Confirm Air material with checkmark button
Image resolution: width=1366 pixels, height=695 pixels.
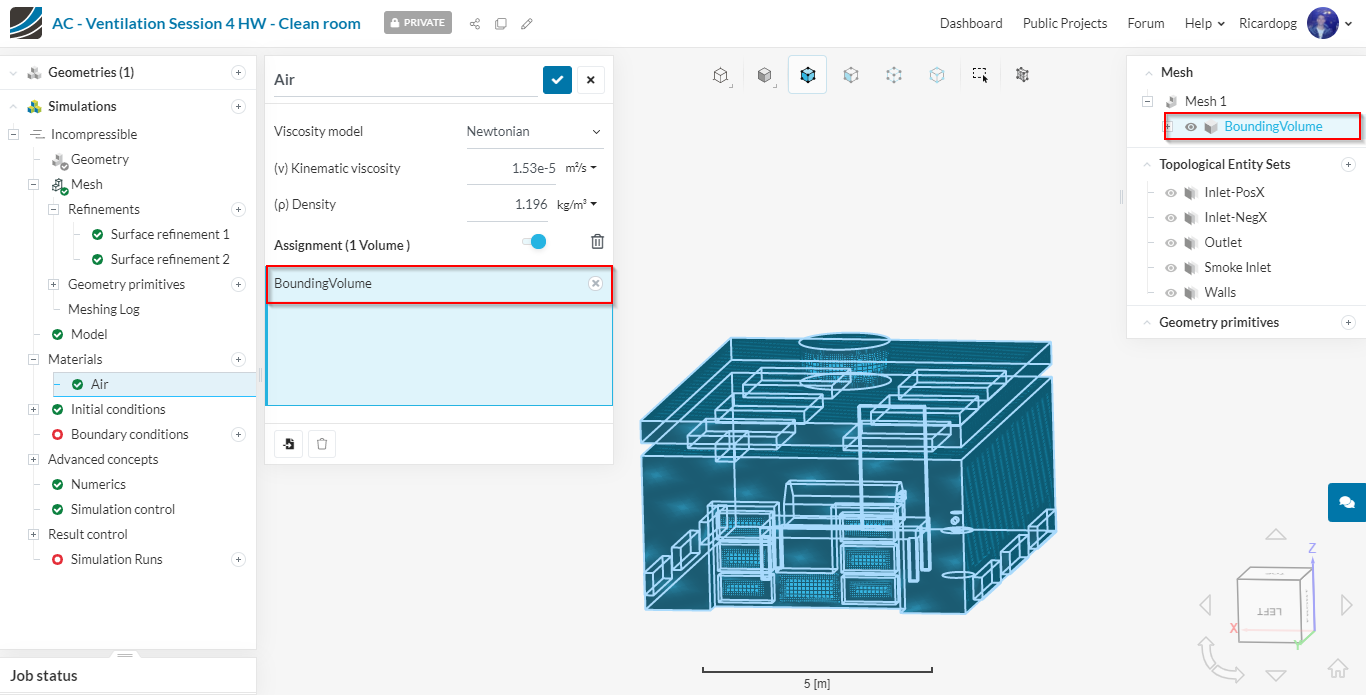(557, 80)
